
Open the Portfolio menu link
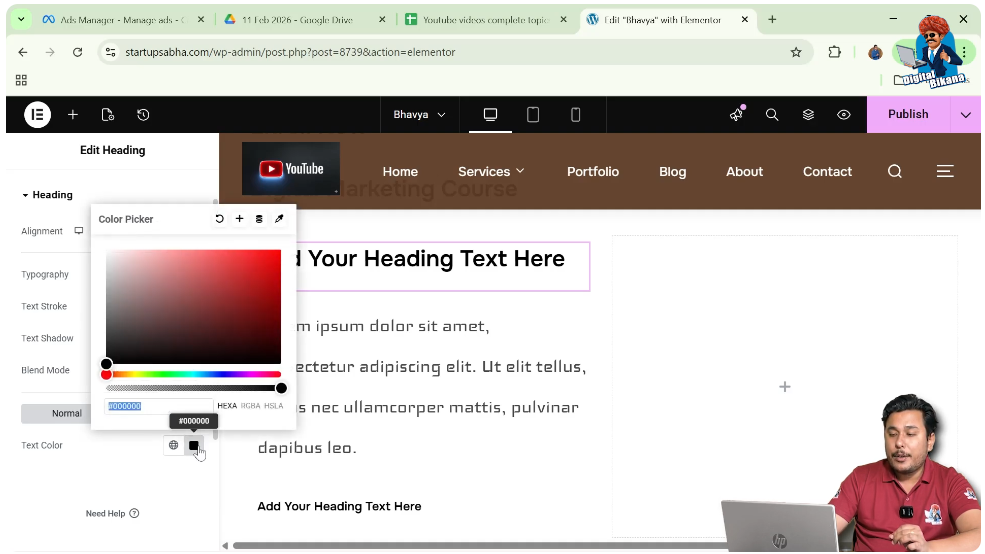(x=593, y=171)
